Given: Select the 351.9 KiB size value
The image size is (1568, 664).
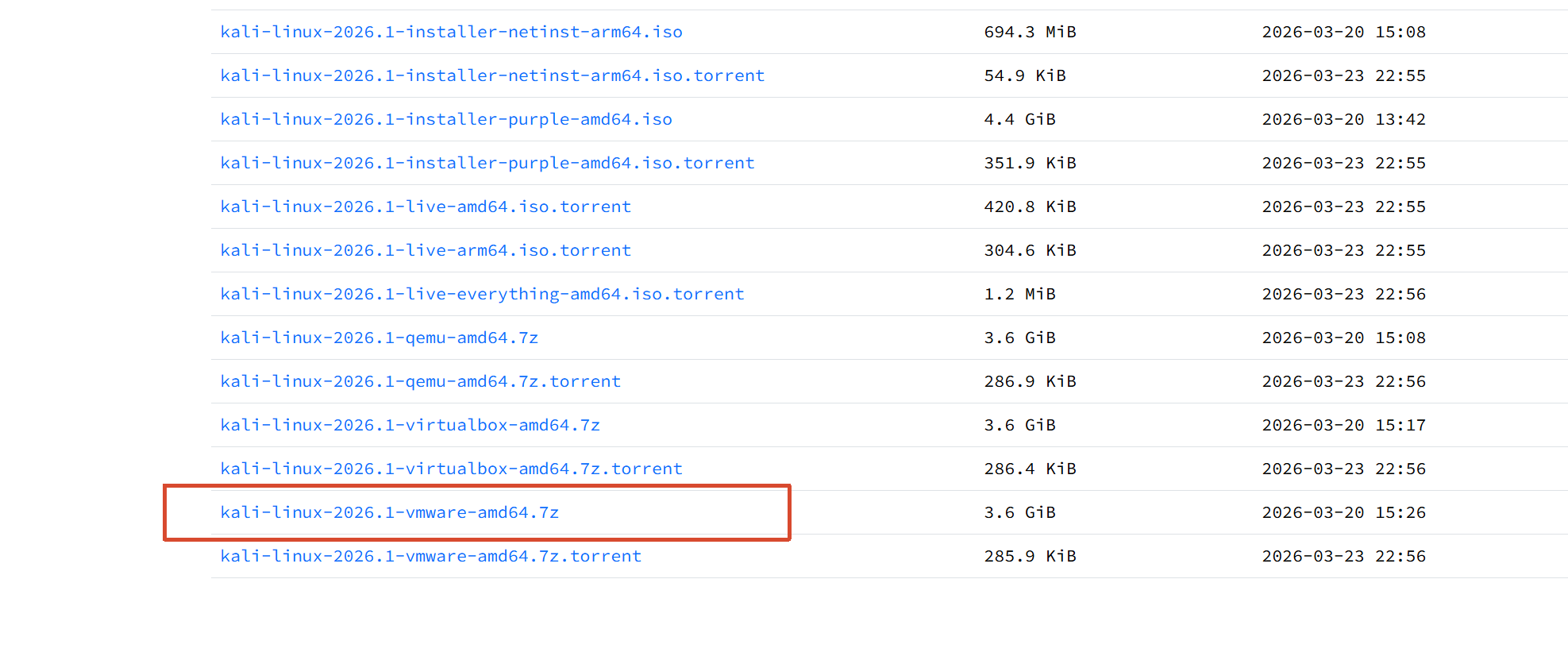Looking at the screenshot, I should coord(1030,163).
